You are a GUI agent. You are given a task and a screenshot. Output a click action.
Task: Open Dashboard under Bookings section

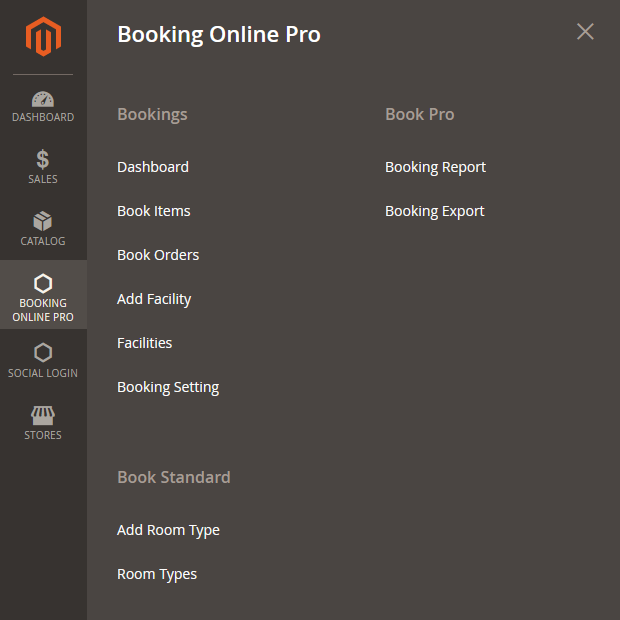(153, 167)
